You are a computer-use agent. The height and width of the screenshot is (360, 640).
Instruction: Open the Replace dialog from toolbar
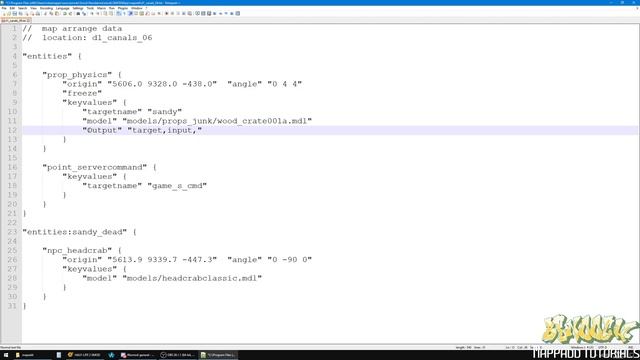coord(84,13)
